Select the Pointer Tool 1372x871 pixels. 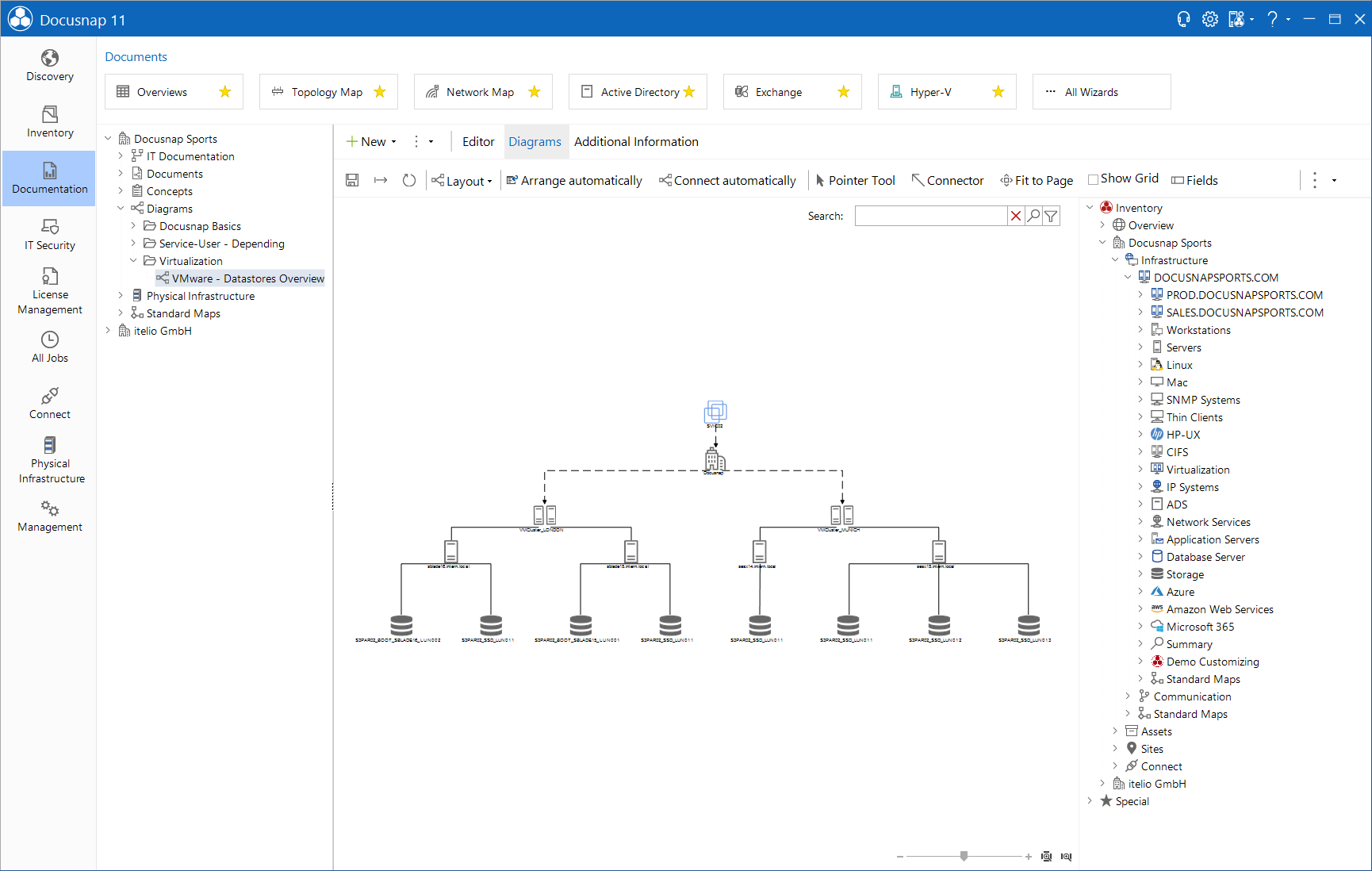point(855,181)
